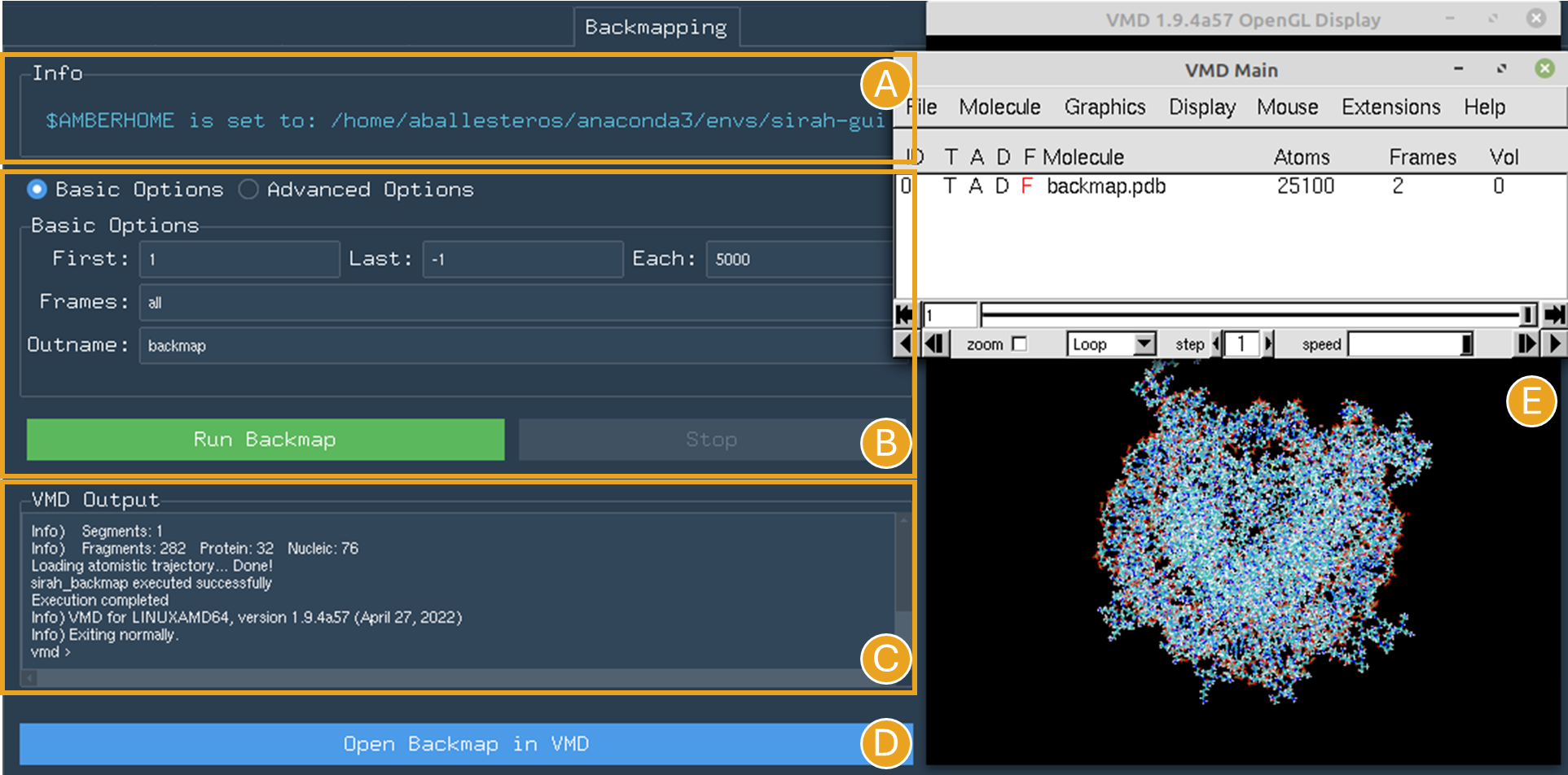
Task: Play the animation in reverse
Action: [x=903, y=344]
